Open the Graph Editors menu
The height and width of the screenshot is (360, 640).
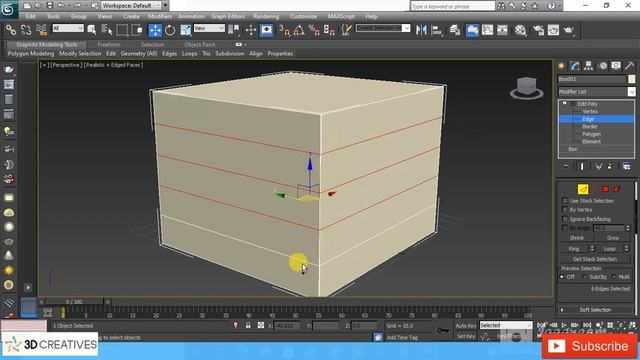tap(228, 16)
